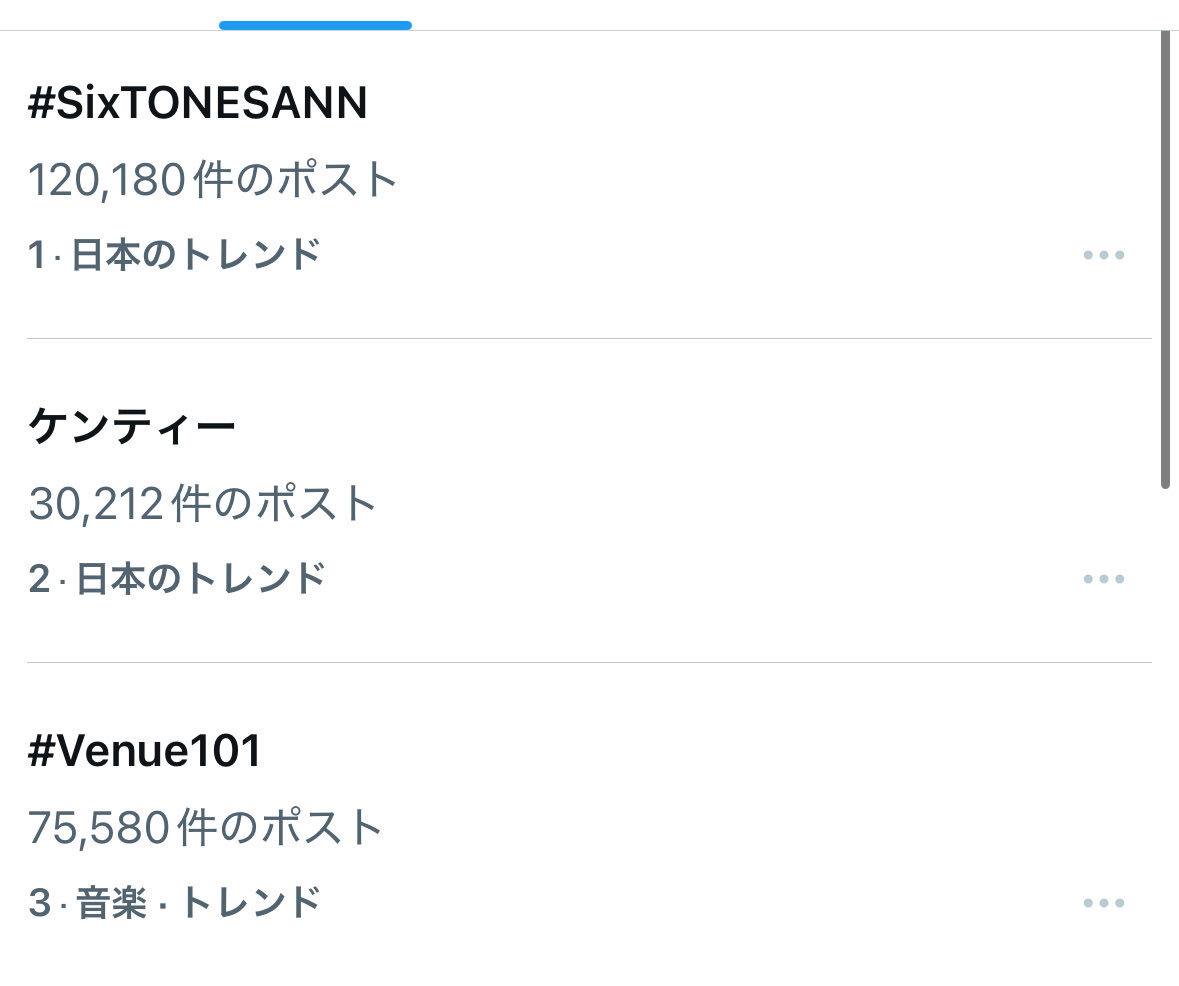Open the #Venue101 hashtag trend

(x=145, y=751)
